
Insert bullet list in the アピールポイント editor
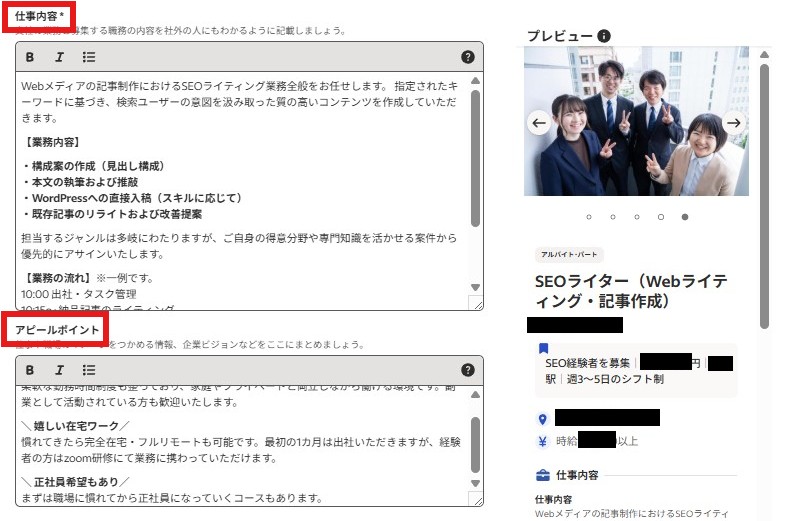[89, 369]
